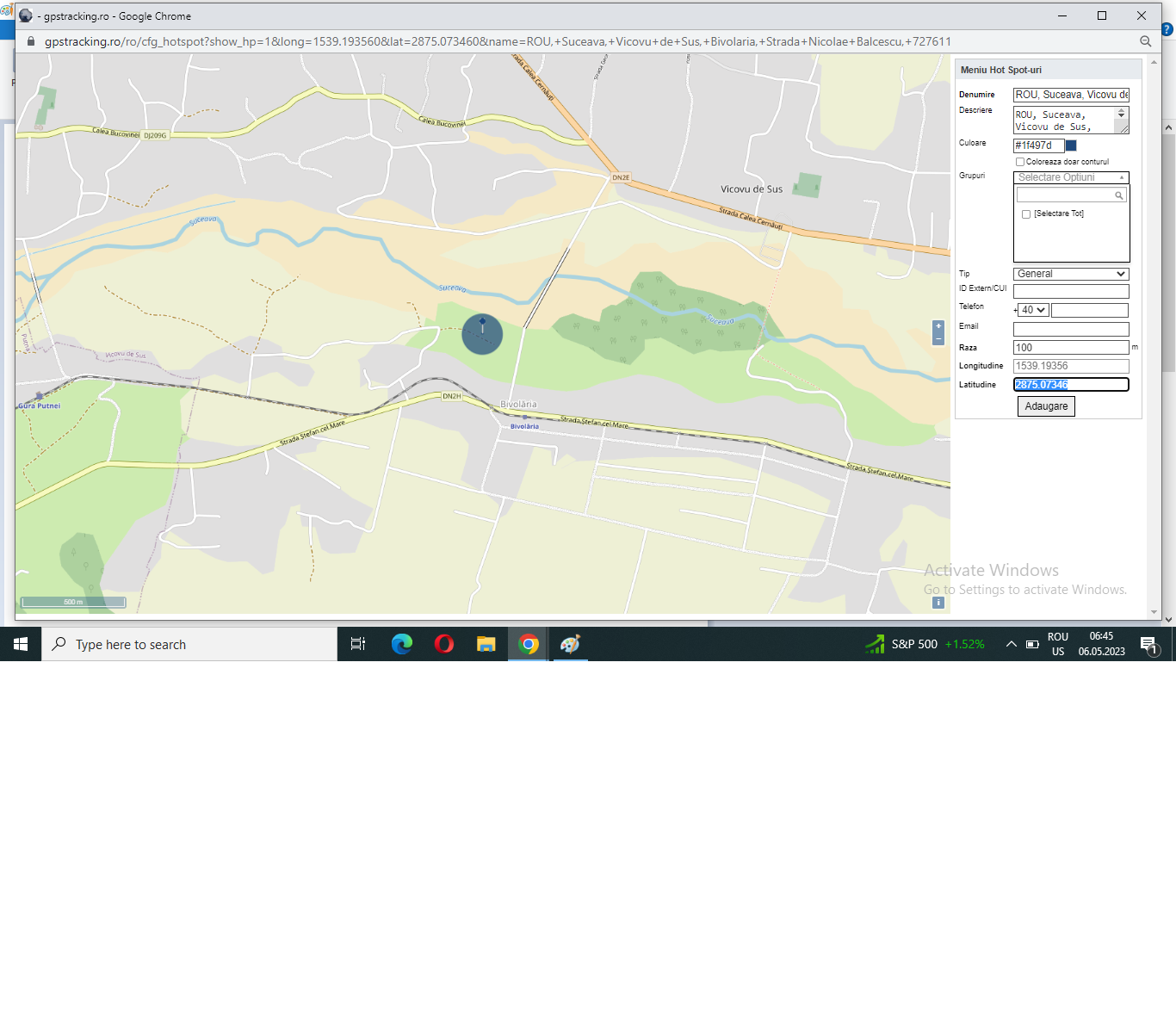The height and width of the screenshot is (1009, 1176).
Task: Click the Chrome address bar zoom icon
Action: pyautogui.click(x=1145, y=41)
